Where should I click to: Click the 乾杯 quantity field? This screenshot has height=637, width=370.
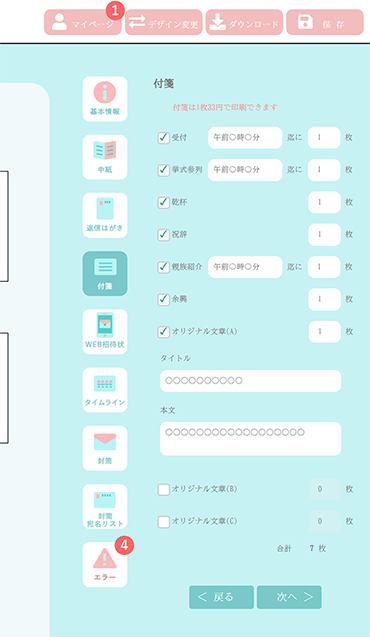[x=324, y=202]
